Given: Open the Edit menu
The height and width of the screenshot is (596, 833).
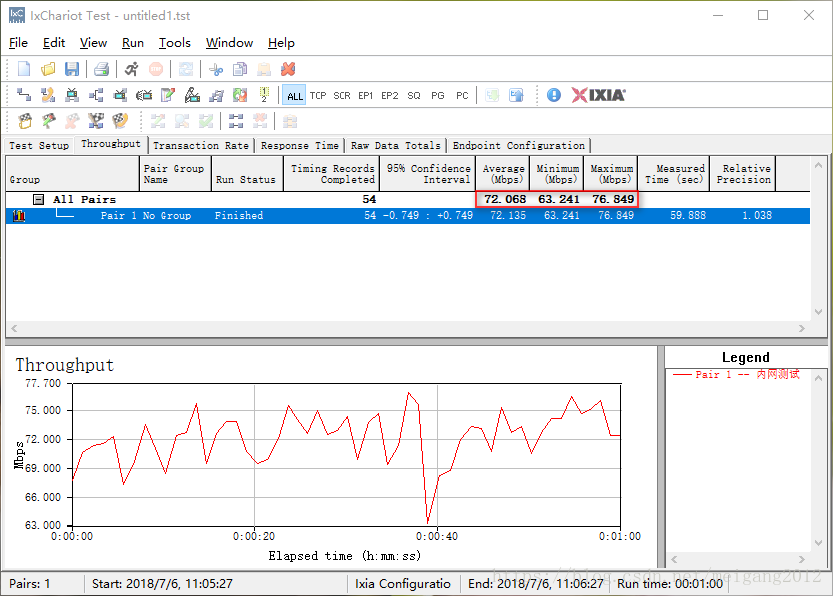Looking at the screenshot, I should pyautogui.click(x=54, y=43).
